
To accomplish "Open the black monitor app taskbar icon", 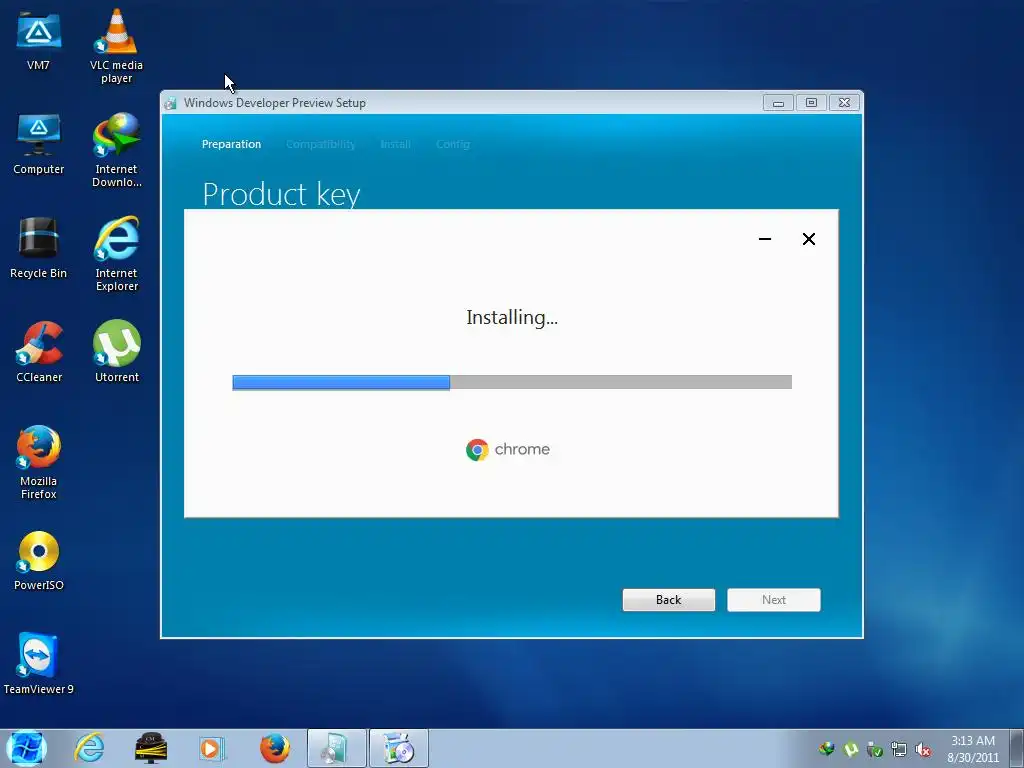I will [x=150, y=748].
